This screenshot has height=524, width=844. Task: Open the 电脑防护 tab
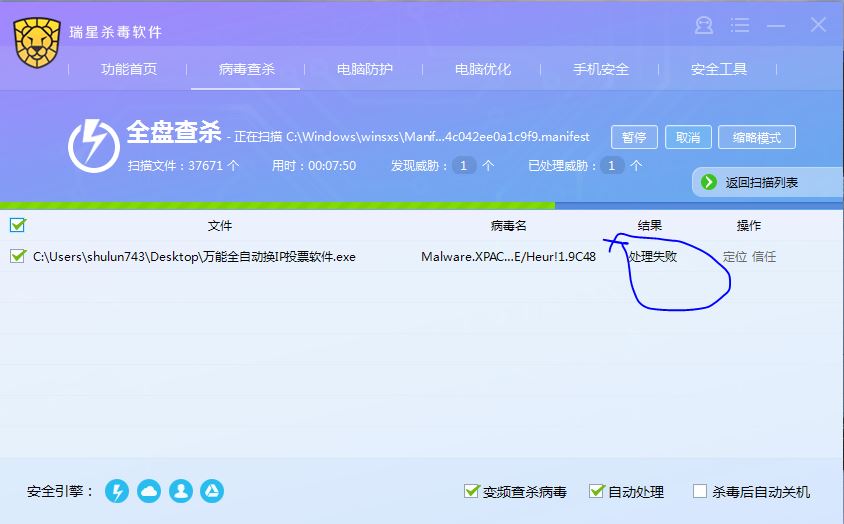[364, 69]
